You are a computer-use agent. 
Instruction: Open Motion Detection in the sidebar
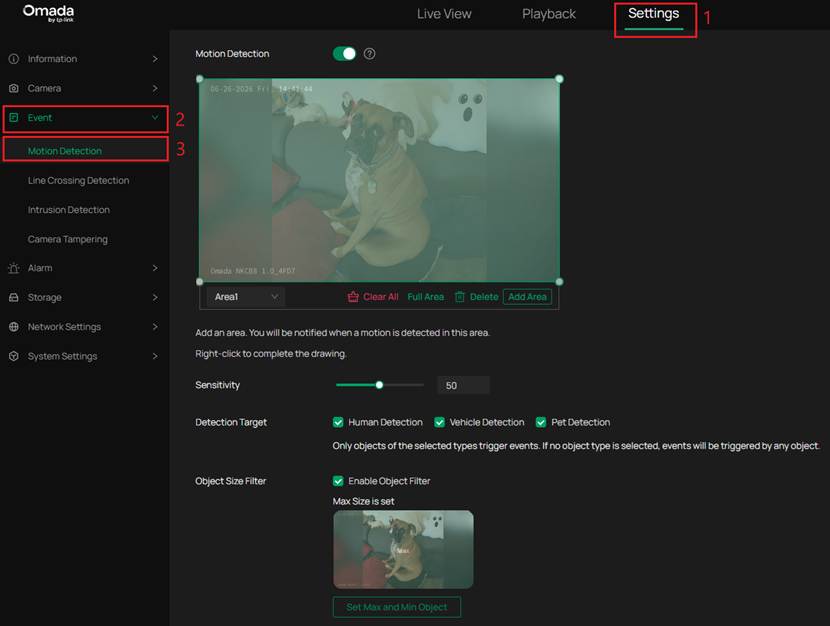click(65, 151)
